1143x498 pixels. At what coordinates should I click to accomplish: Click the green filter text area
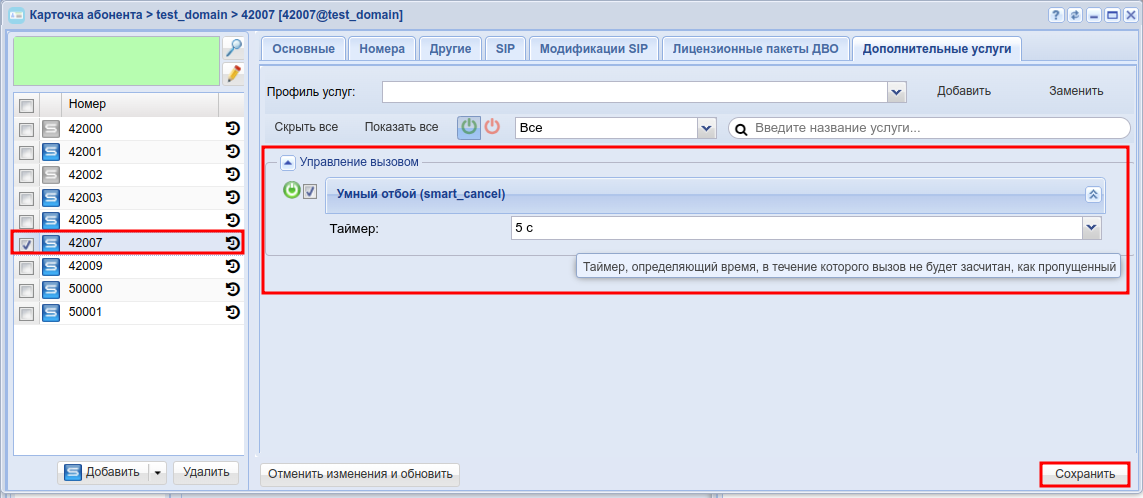117,61
